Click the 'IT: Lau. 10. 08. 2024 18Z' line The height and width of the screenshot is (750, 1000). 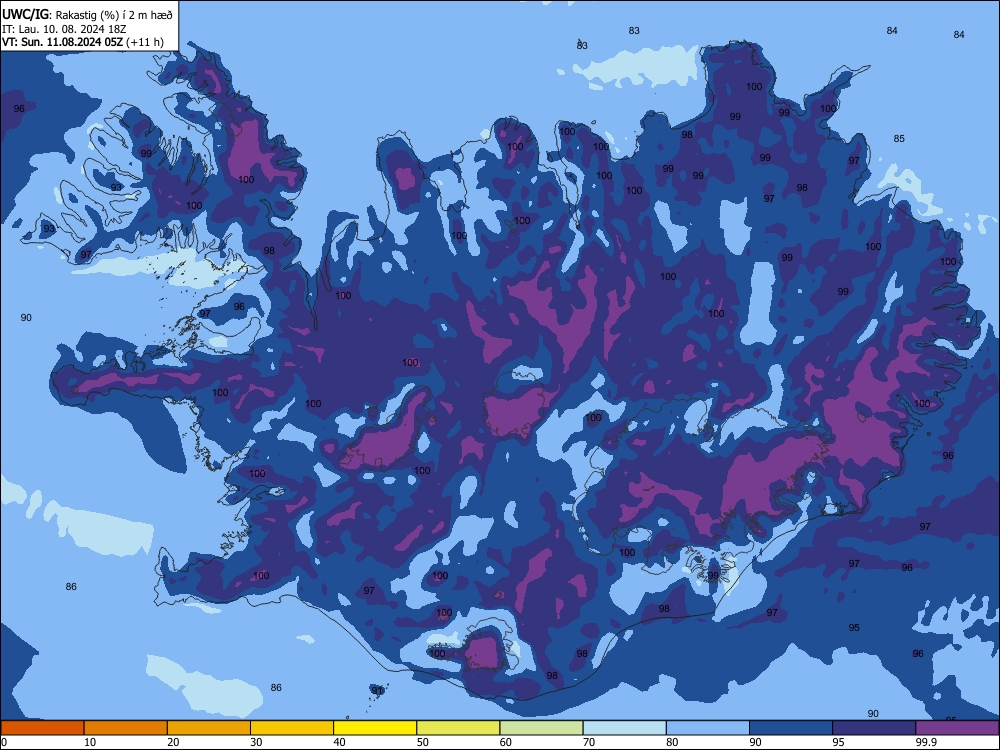[x=64, y=29]
